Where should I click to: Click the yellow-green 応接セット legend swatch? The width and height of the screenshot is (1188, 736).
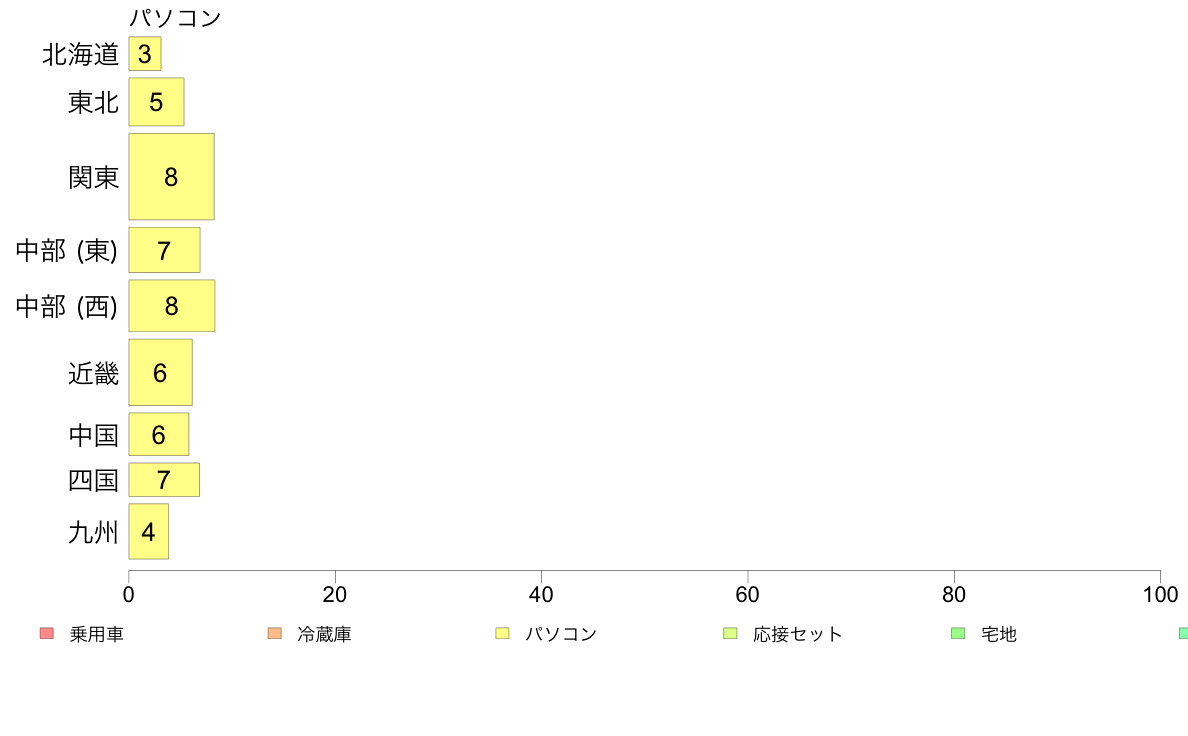[x=730, y=634]
